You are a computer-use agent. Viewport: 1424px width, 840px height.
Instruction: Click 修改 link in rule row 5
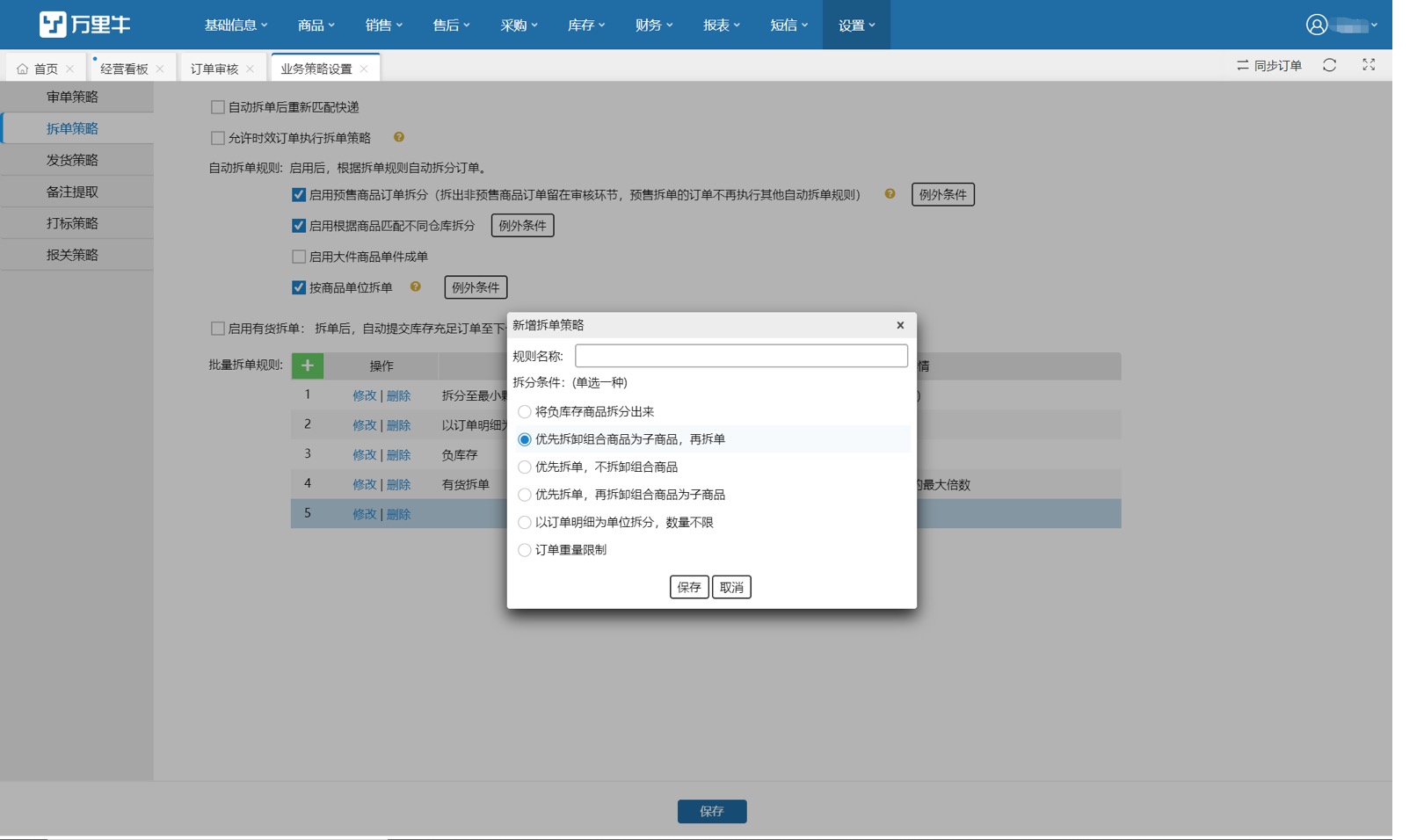point(365,514)
